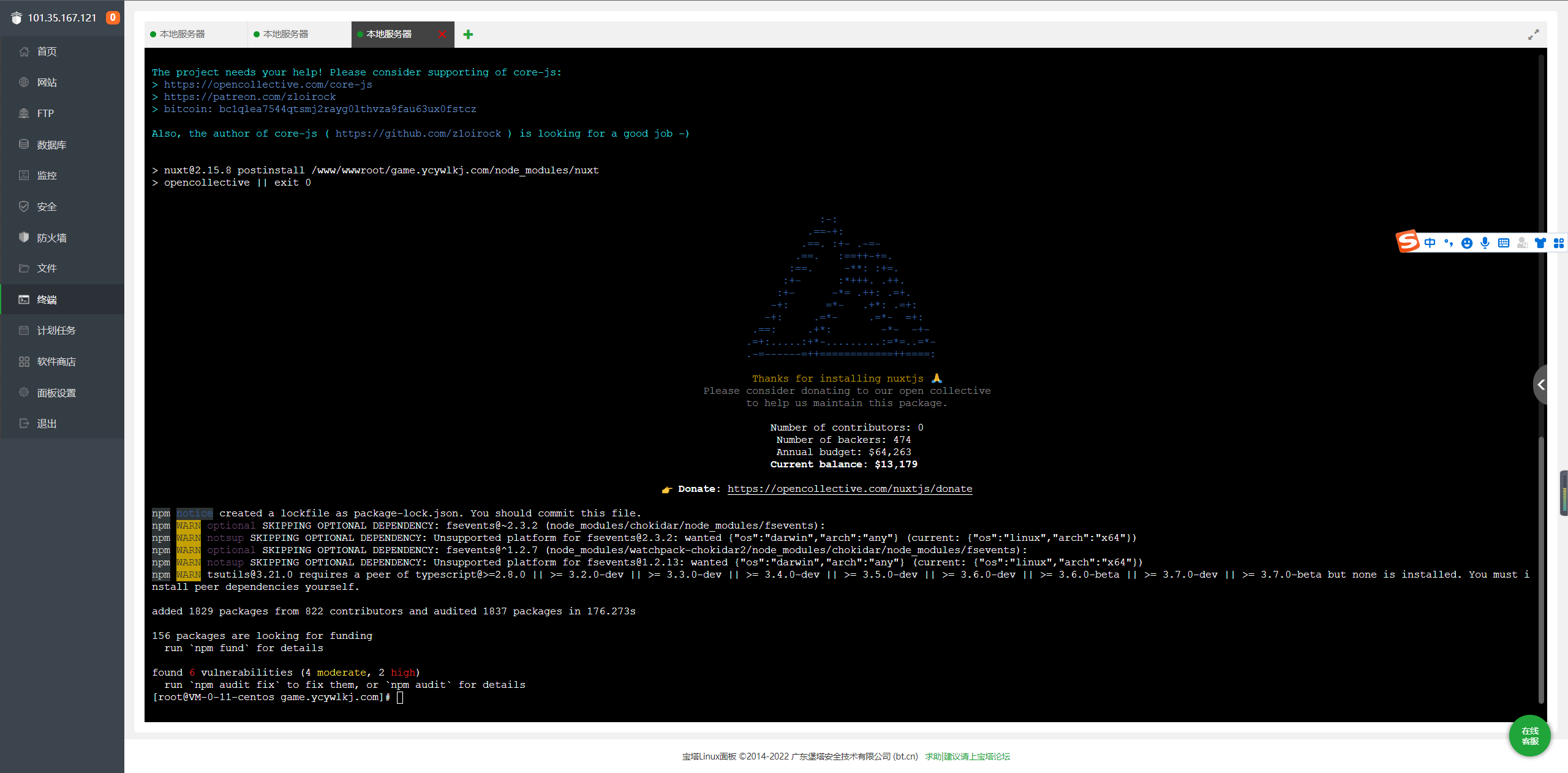1568x773 pixels.
Task: Open the 网站 websites section
Action: (47, 82)
